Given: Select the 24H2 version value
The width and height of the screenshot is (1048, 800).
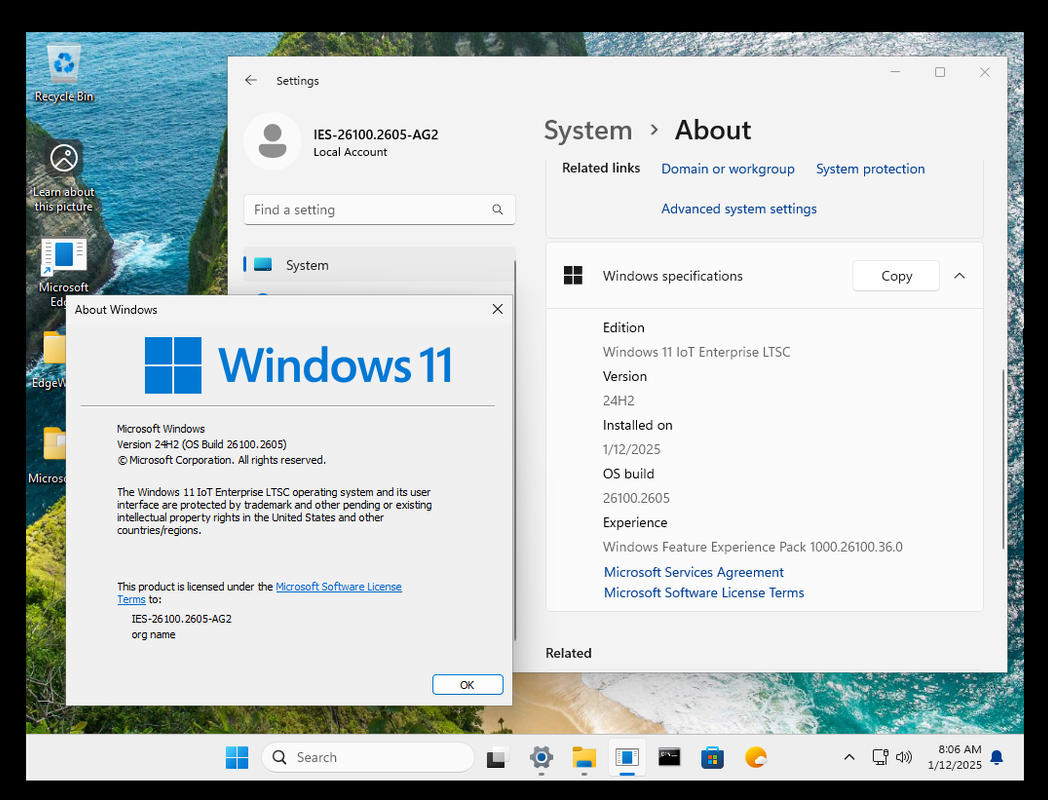Looking at the screenshot, I should pos(618,400).
